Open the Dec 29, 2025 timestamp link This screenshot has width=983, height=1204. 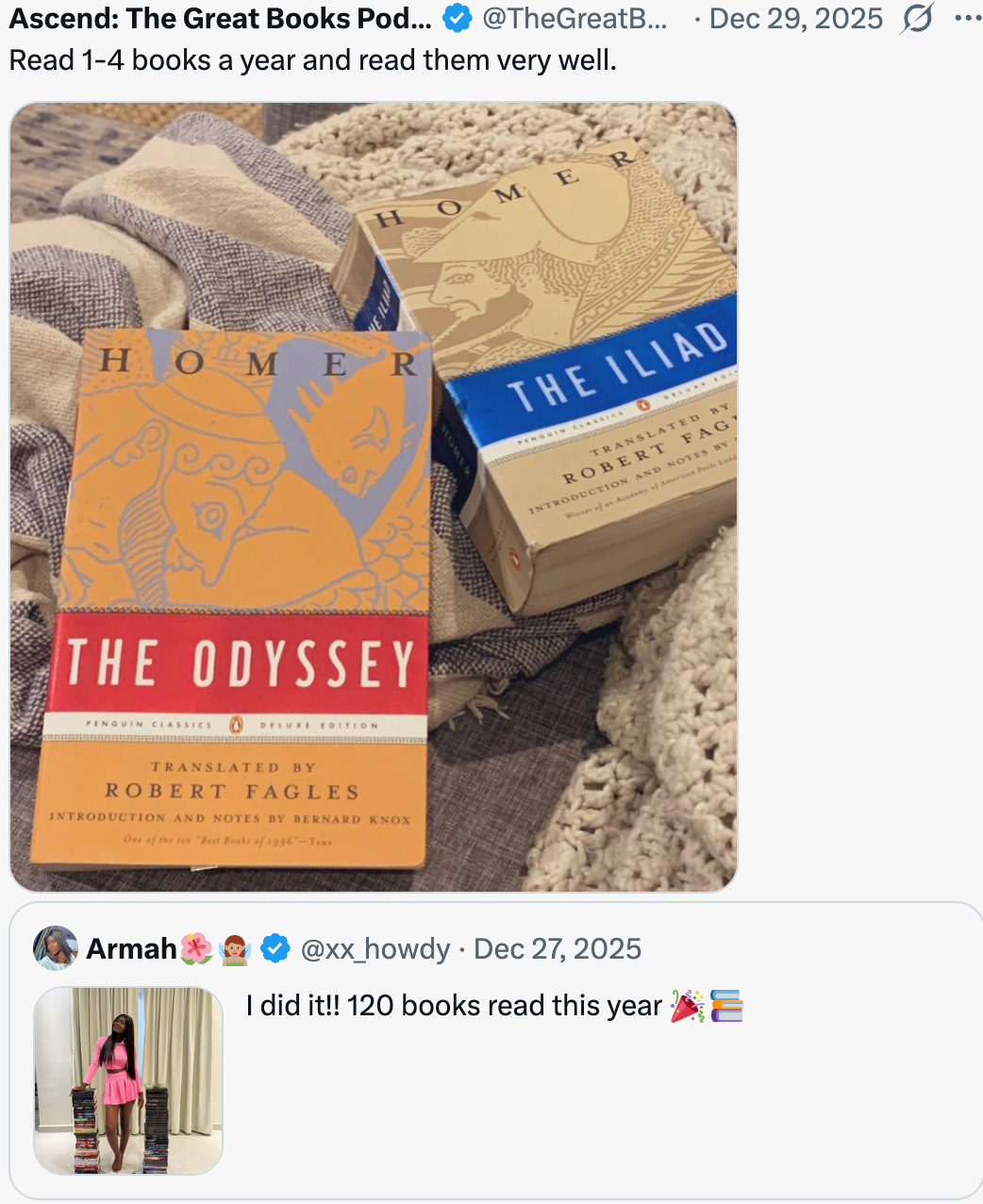(x=796, y=18)
